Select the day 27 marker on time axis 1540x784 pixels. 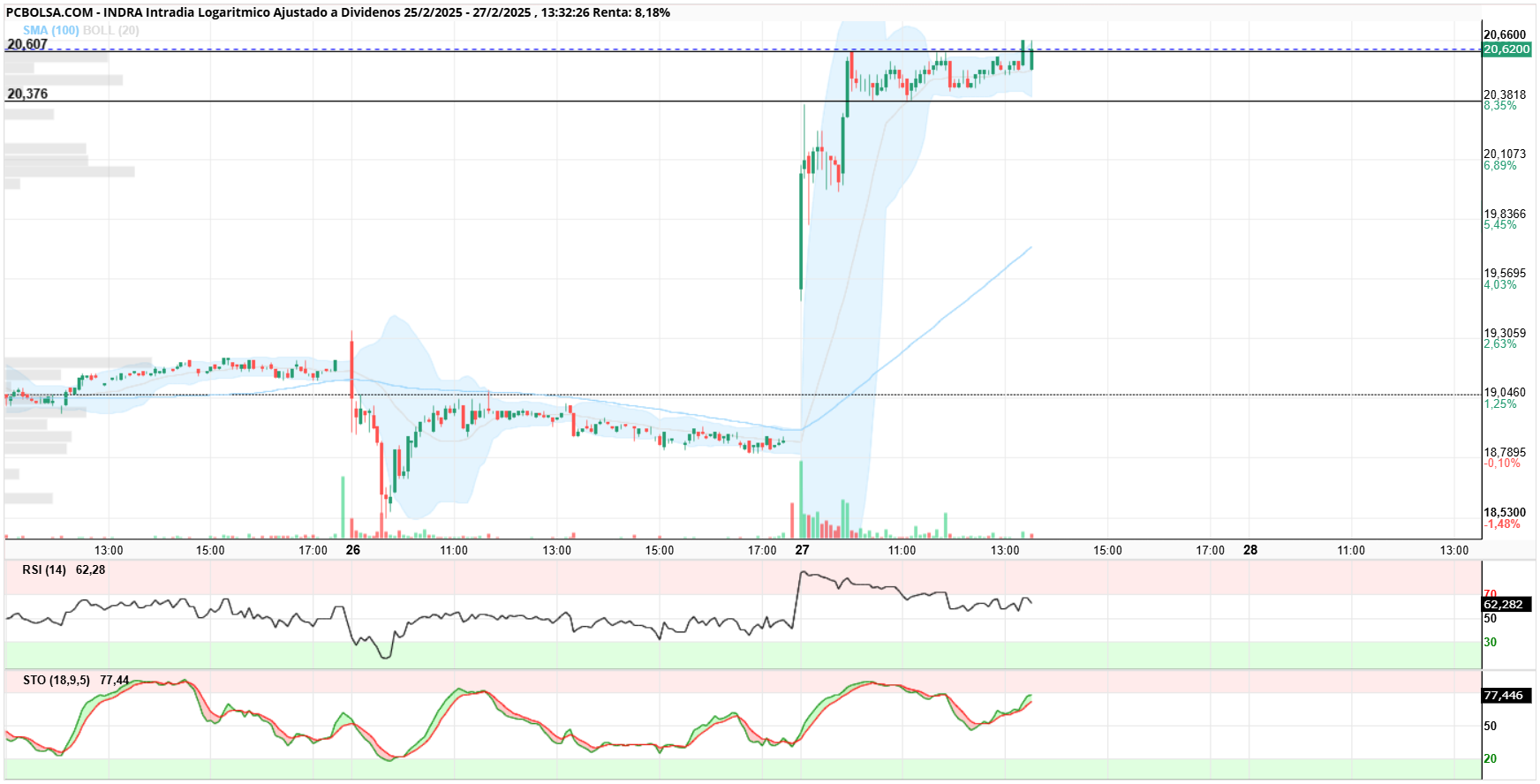click(802, 550)
